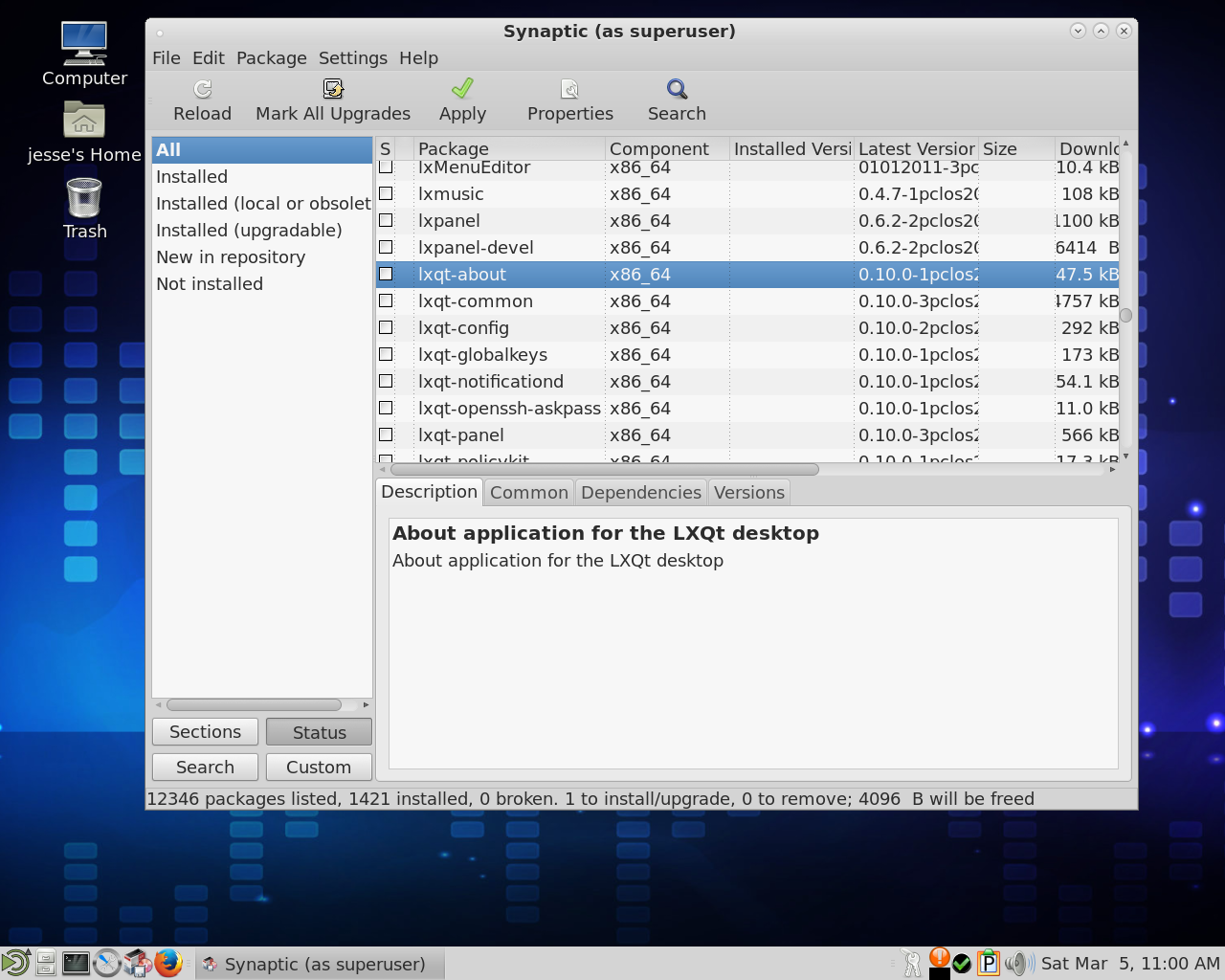1225x980 pixels.
Task: Click the package list horizontal scrollbar
Action: tap(605, 469)
